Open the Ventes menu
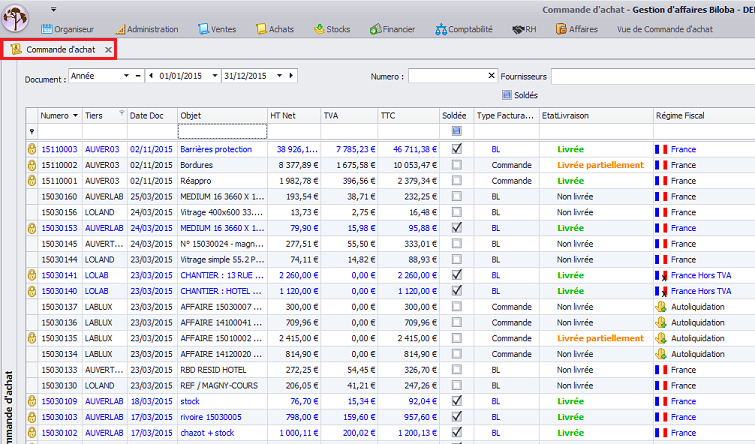 [x=217, y=29]
